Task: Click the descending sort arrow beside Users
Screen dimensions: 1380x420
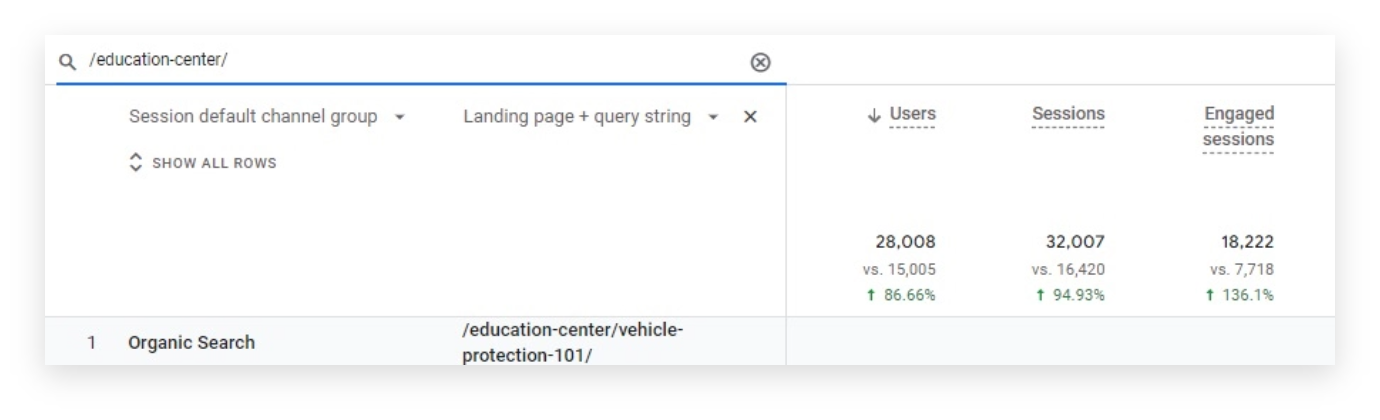Action: click(x=874, y=115)
